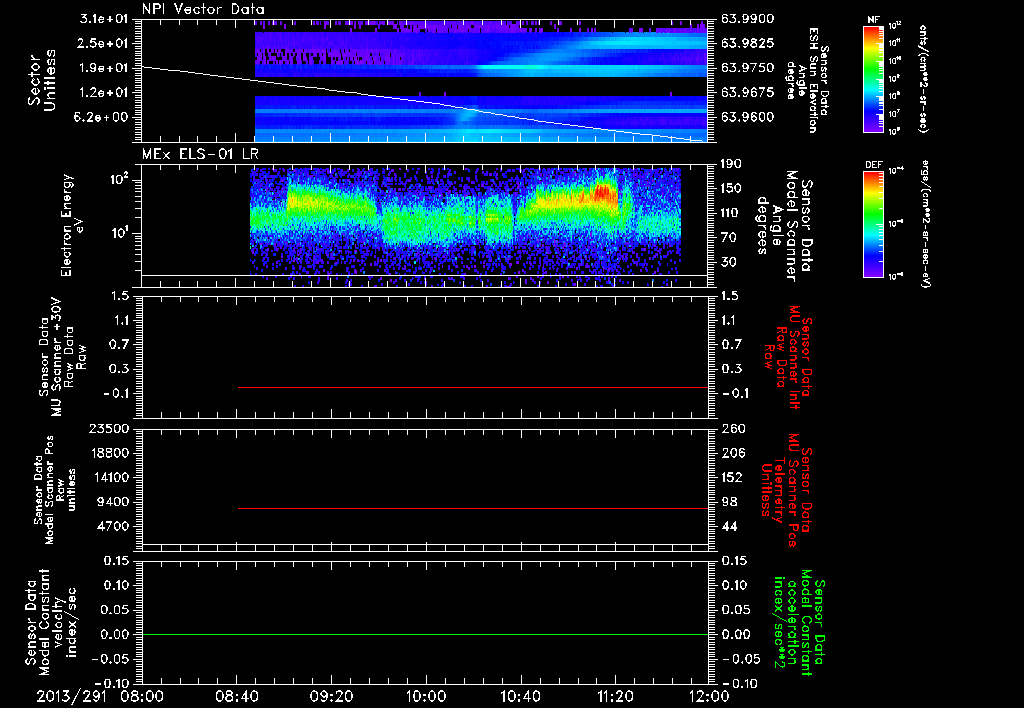Click the NF color scale bar
1024x708 pixels.
click(874, 79)
